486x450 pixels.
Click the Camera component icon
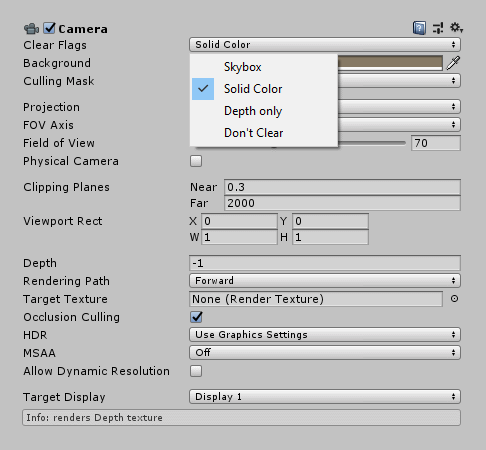31,29
